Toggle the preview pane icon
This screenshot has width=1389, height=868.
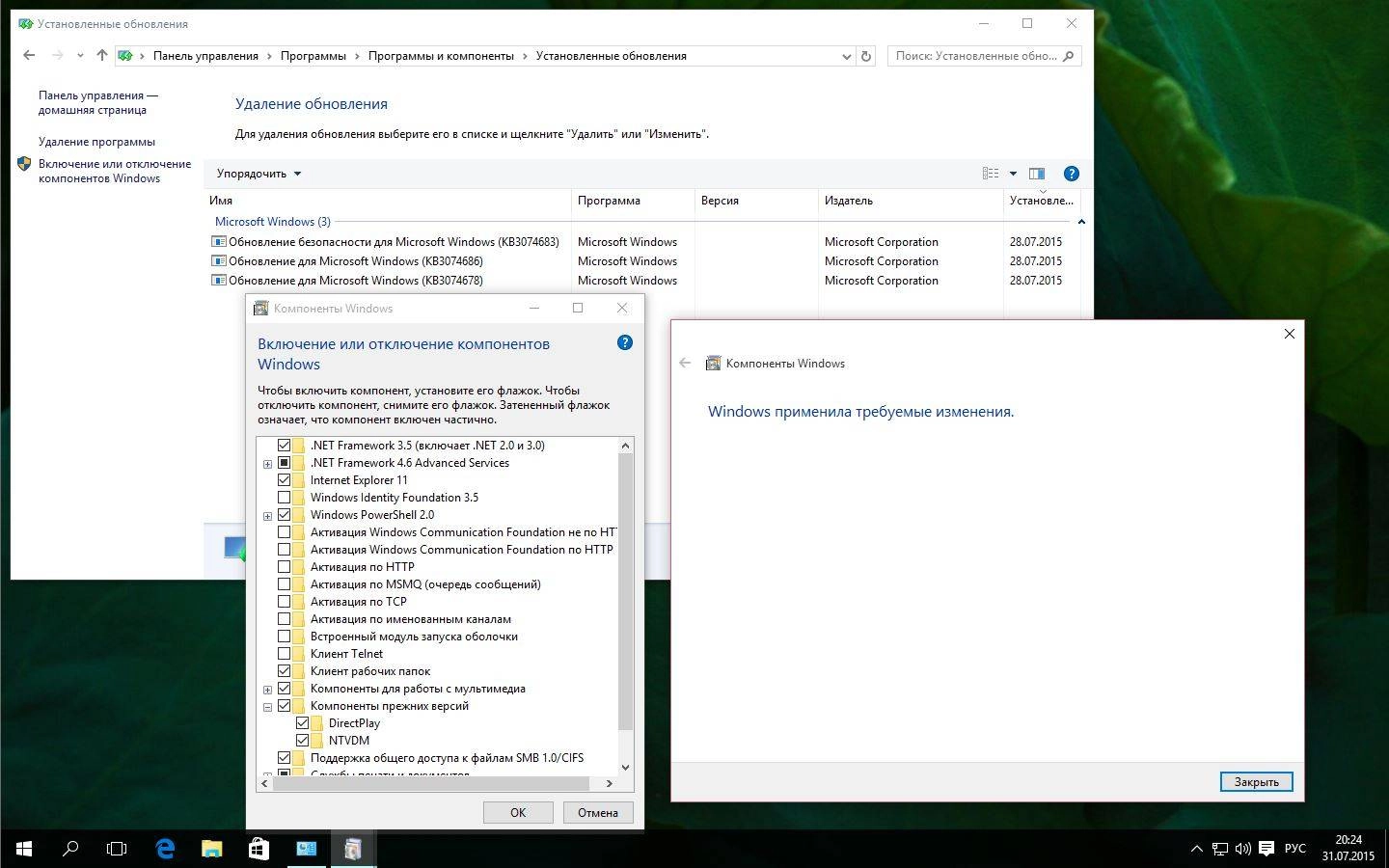pyautogui.click(x=1037, y=174)
